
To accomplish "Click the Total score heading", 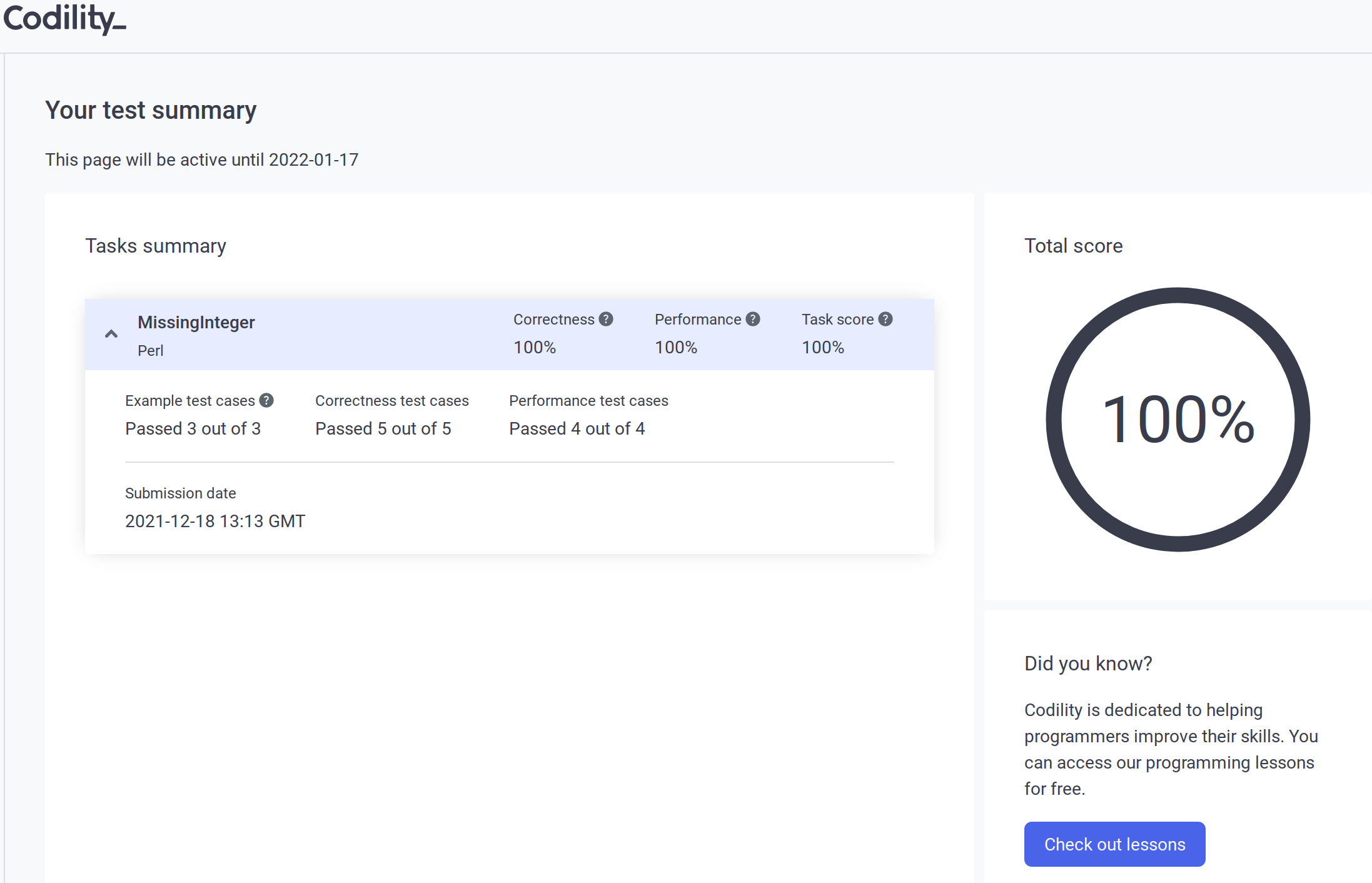I will tap(1073, 246).
